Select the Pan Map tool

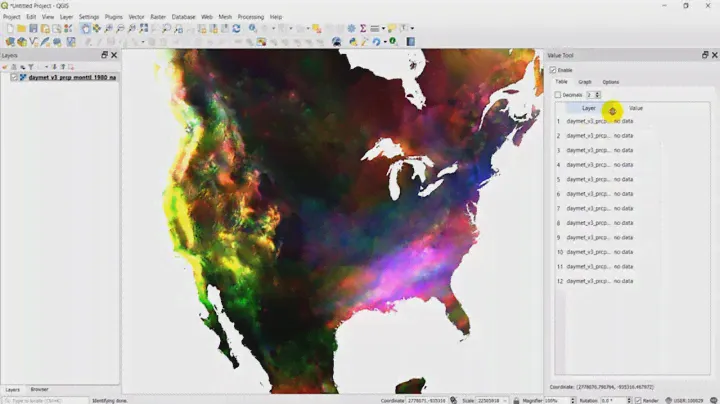click(x=86, y=29)
